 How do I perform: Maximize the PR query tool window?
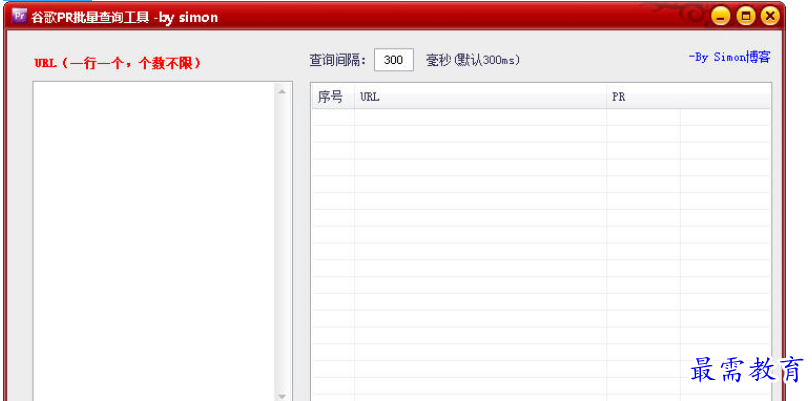click(745, 17)
